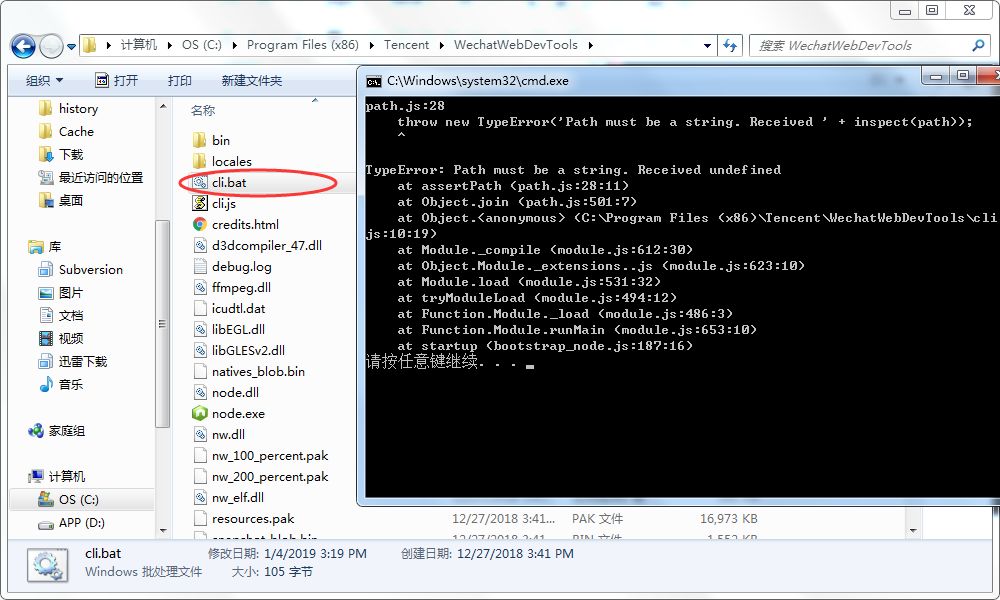Click 打开 in the toolbar
Image resolution: width=1000 pixels, height=600 pixels.
tap(116, 80)
